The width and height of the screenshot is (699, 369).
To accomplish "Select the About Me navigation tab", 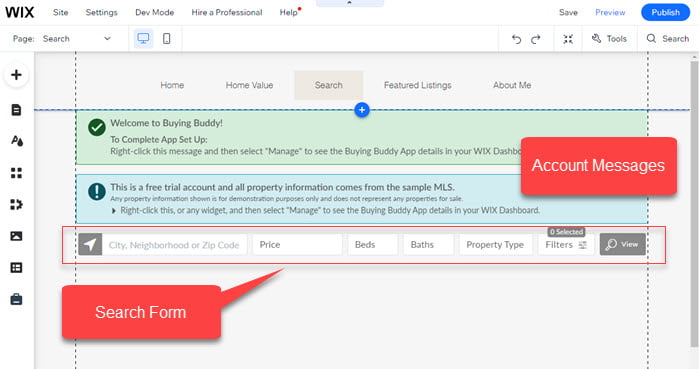I will (x=512, y=85).
